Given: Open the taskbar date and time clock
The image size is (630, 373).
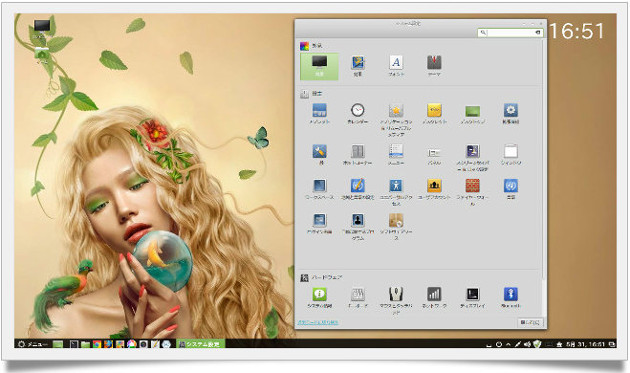Looking at the screenshot, I should click(585, 344).
